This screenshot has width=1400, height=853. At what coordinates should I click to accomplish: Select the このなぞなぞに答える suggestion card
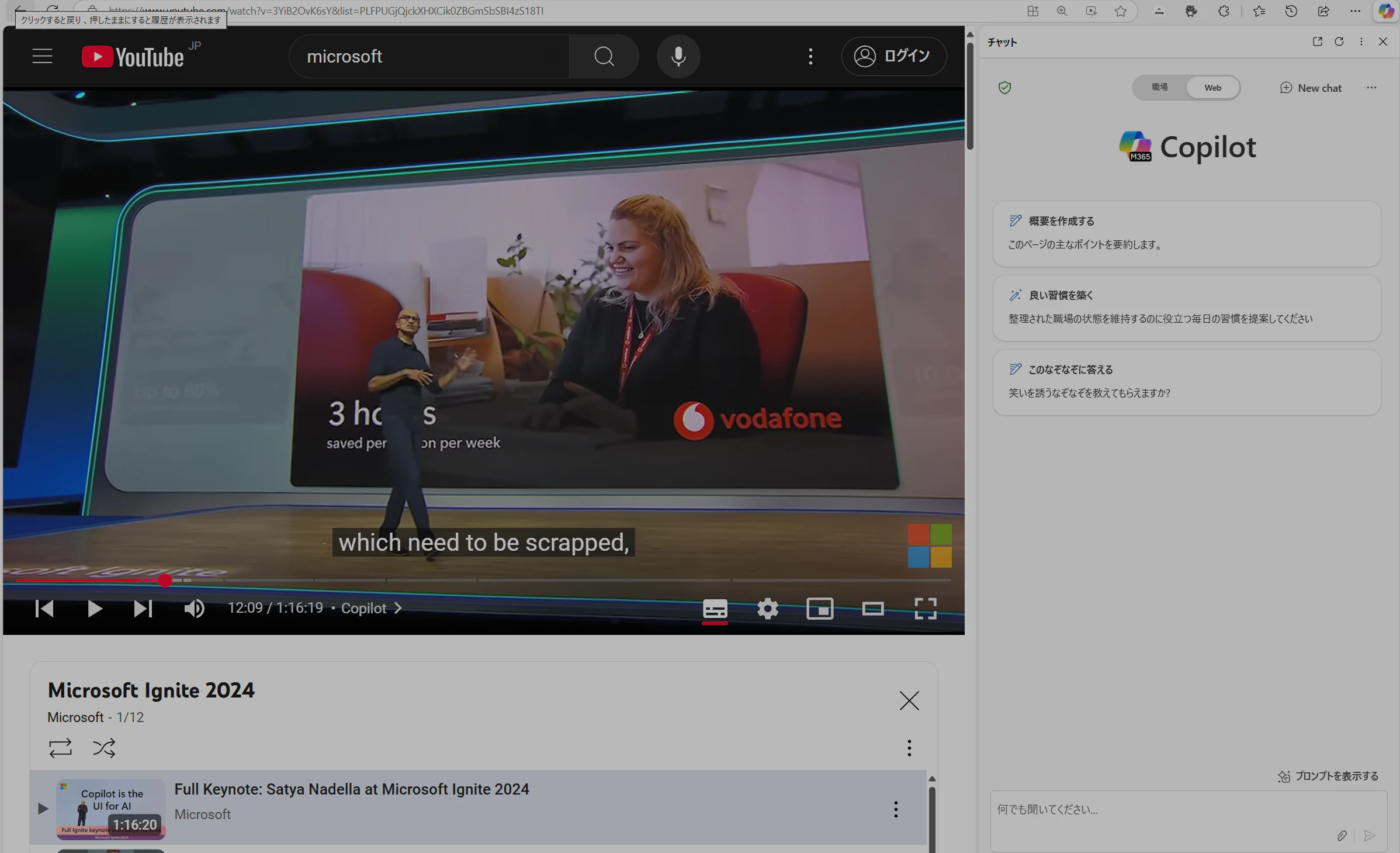point(1186,382)
